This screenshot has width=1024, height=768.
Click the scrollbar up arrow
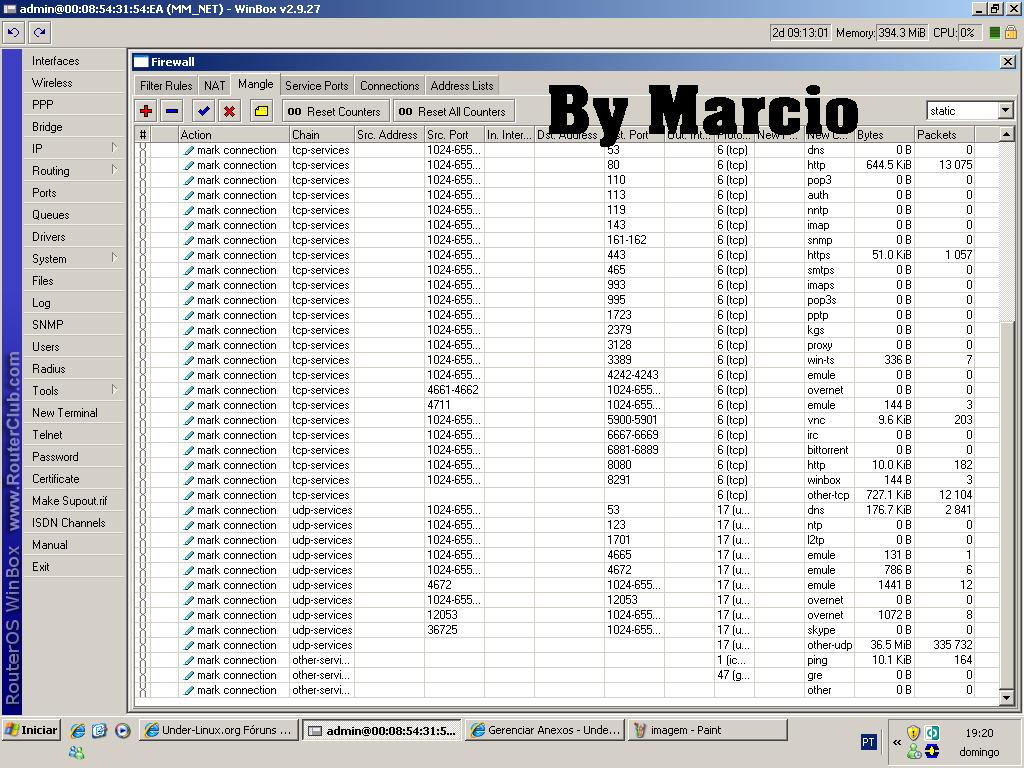point(1006,135)
